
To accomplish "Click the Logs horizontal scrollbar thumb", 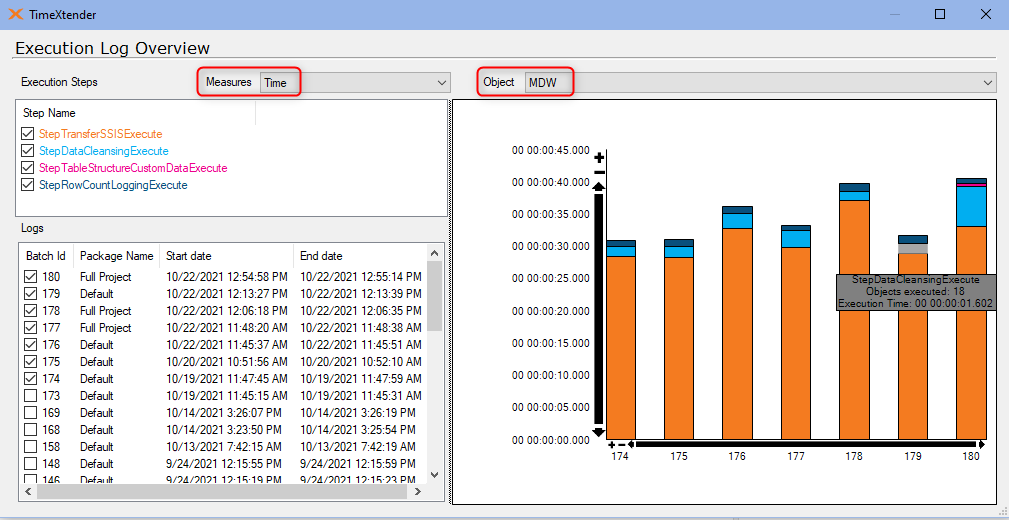I will (x=222, y=491).
